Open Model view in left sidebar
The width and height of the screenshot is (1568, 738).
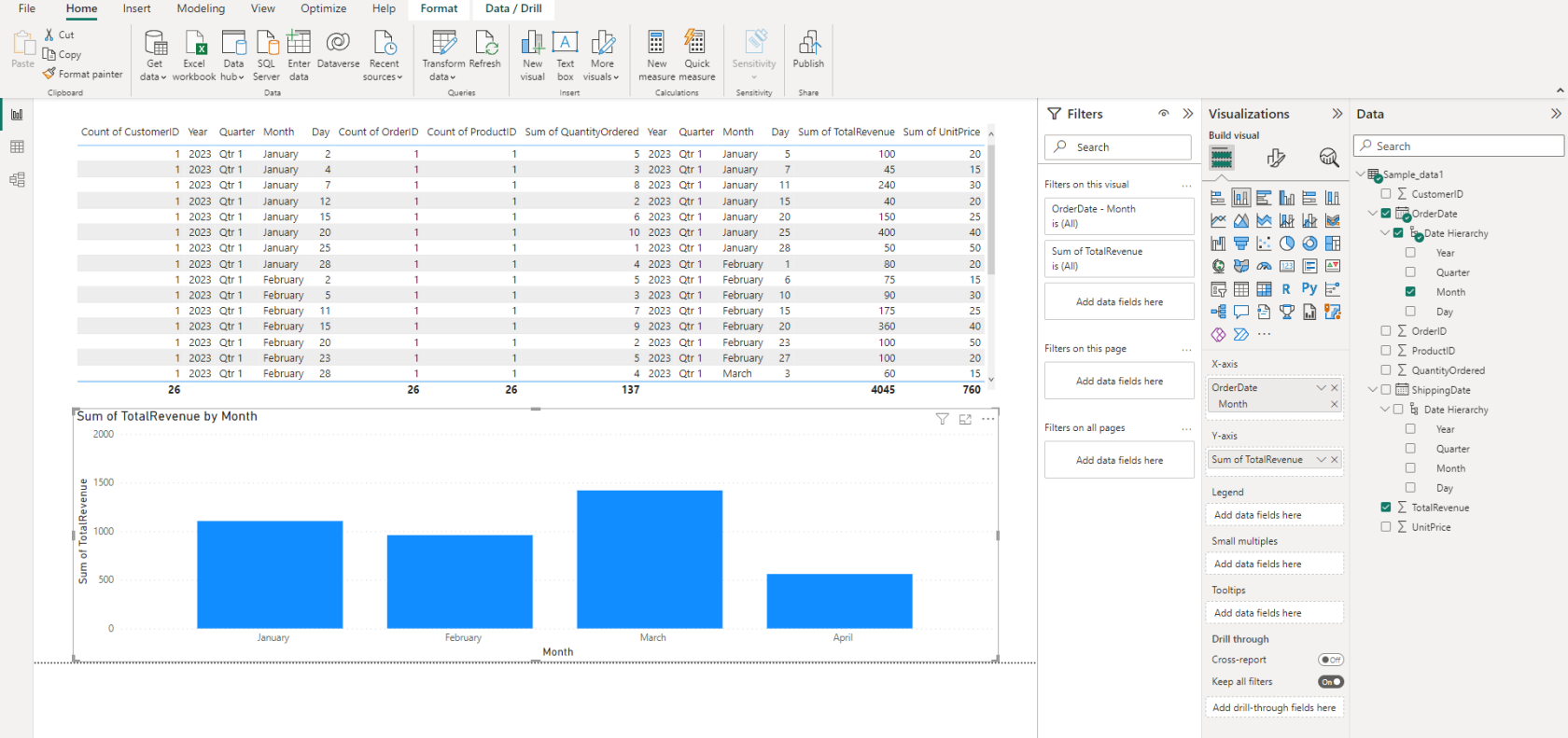[17, 180]
